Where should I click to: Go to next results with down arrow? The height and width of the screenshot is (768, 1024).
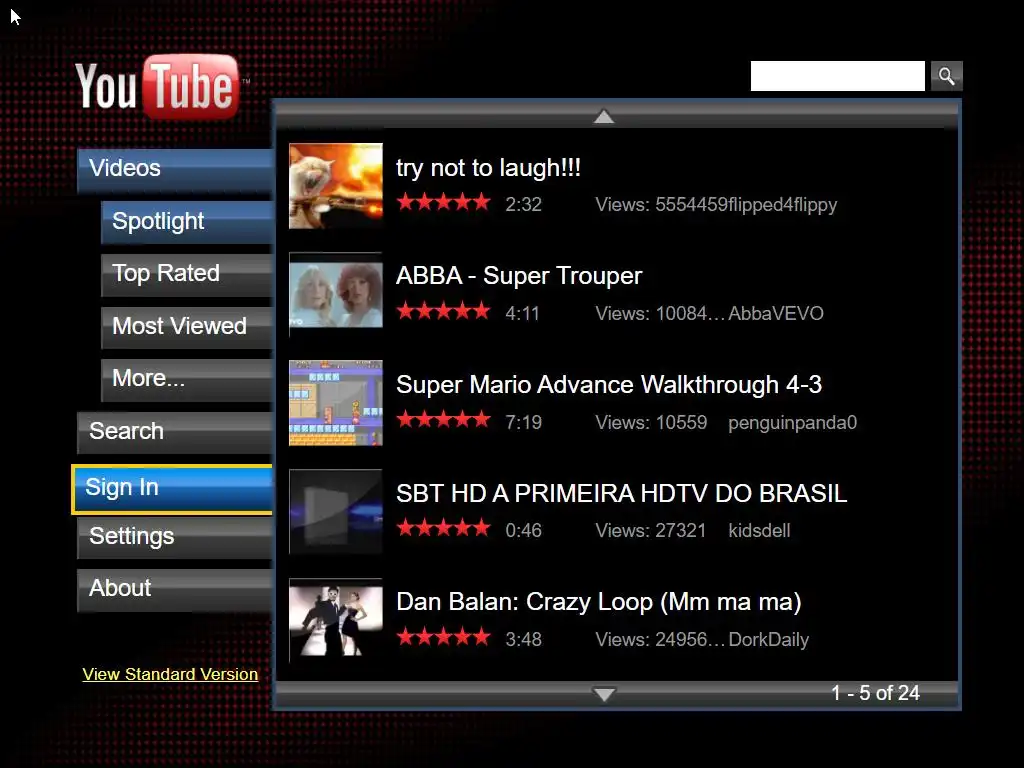(604, 694)
